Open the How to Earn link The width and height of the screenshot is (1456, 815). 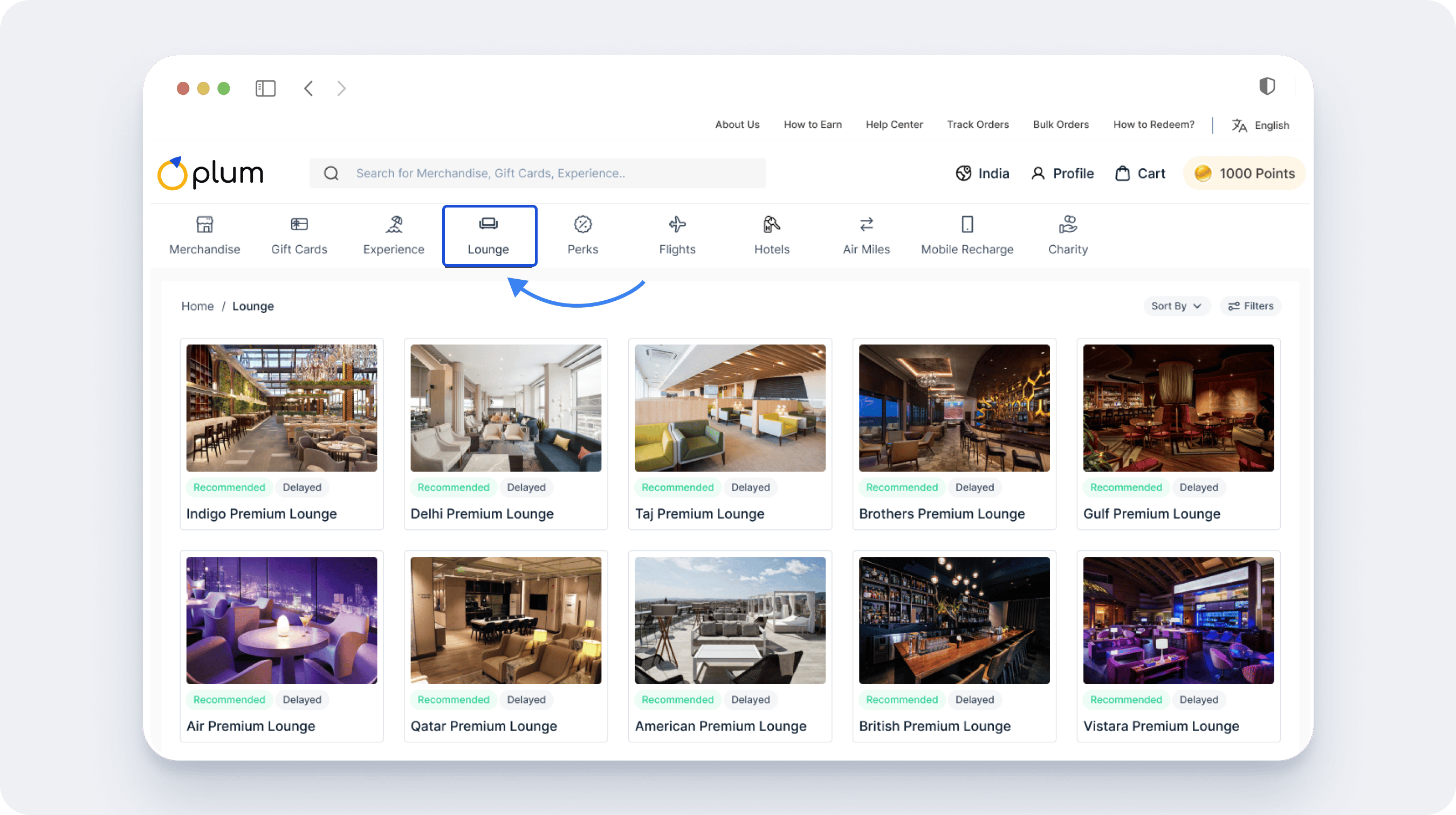click(x=812, y=125)
